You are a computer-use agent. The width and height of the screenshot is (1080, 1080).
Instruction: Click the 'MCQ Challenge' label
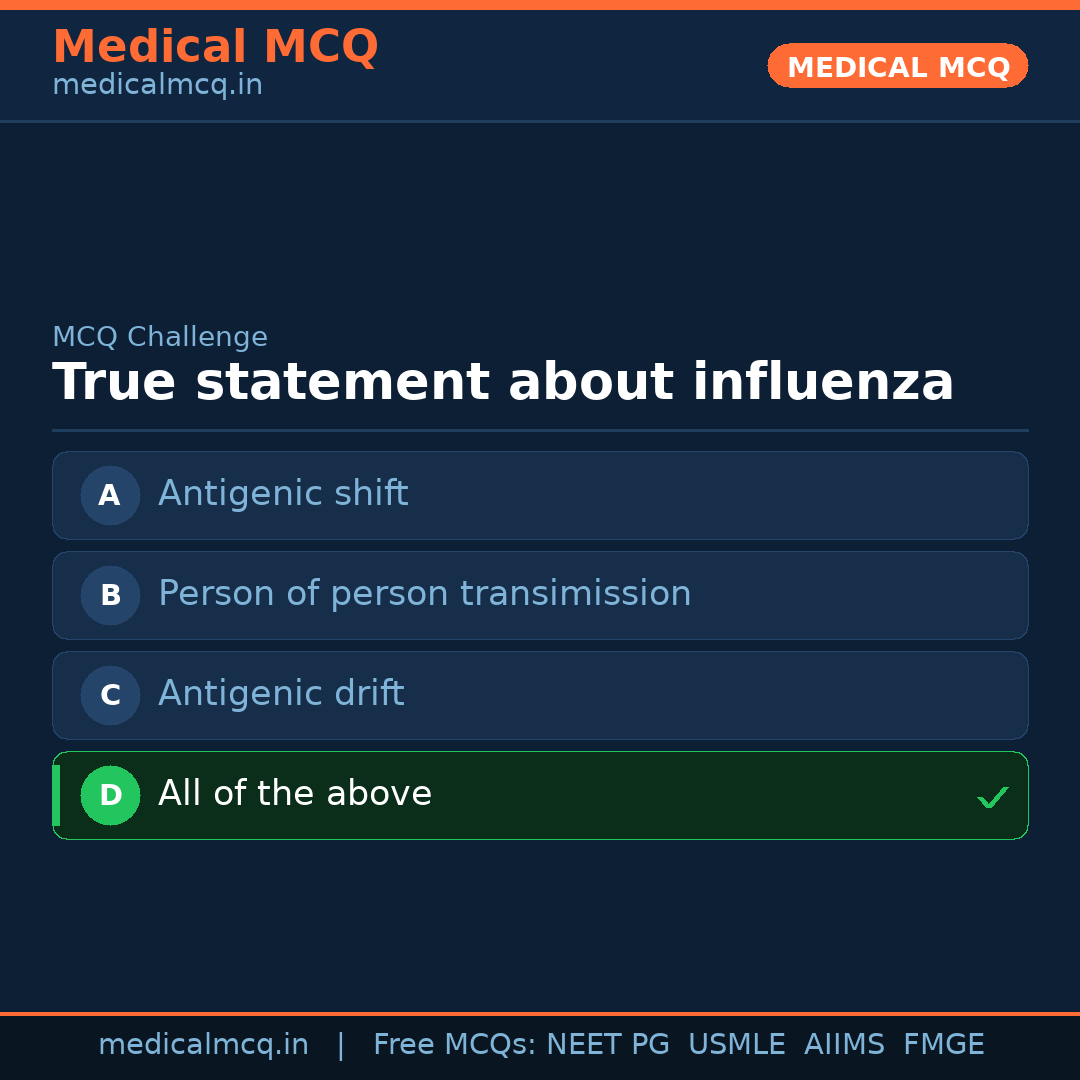tap(160, 338)
